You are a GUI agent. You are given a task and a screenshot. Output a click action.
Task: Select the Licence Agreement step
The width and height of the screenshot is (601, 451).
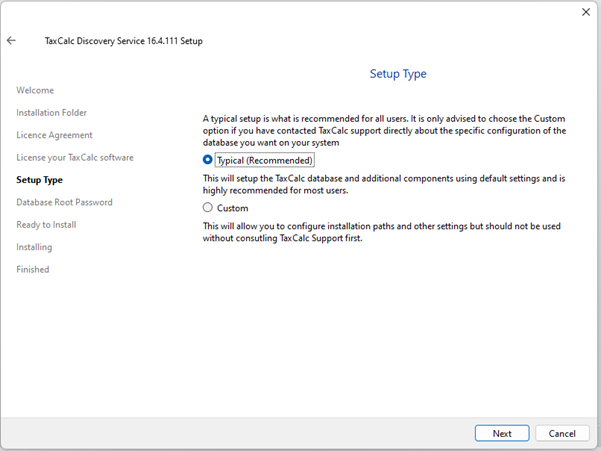[x=54, y=135]
